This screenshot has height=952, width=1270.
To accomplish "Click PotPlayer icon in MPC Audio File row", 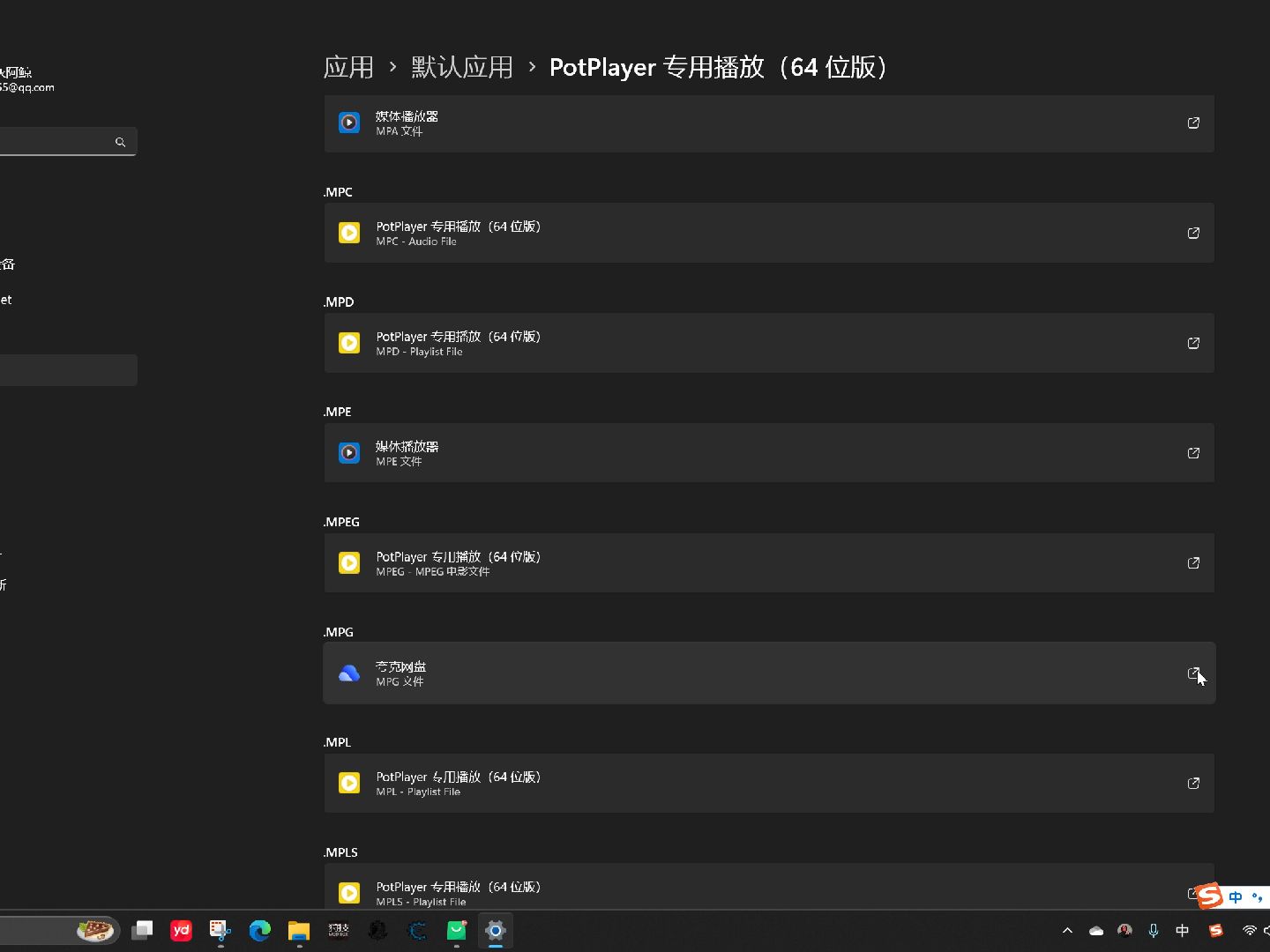I will click(349, 233).
